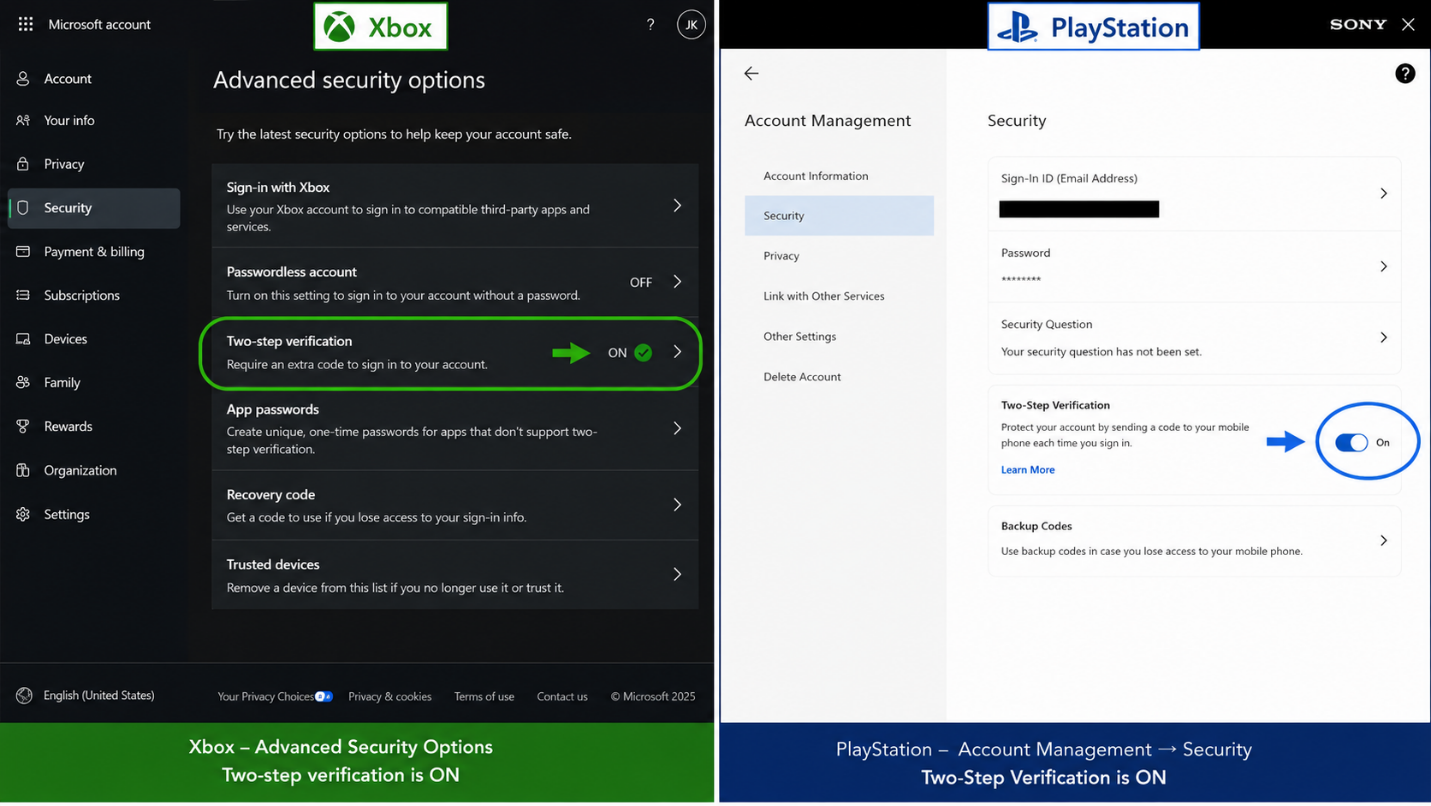Click Learn More under Two-Step Verification
The height and width of the screenshot is (806, 1431).
pyautogui.click(x=1028, y=470)
